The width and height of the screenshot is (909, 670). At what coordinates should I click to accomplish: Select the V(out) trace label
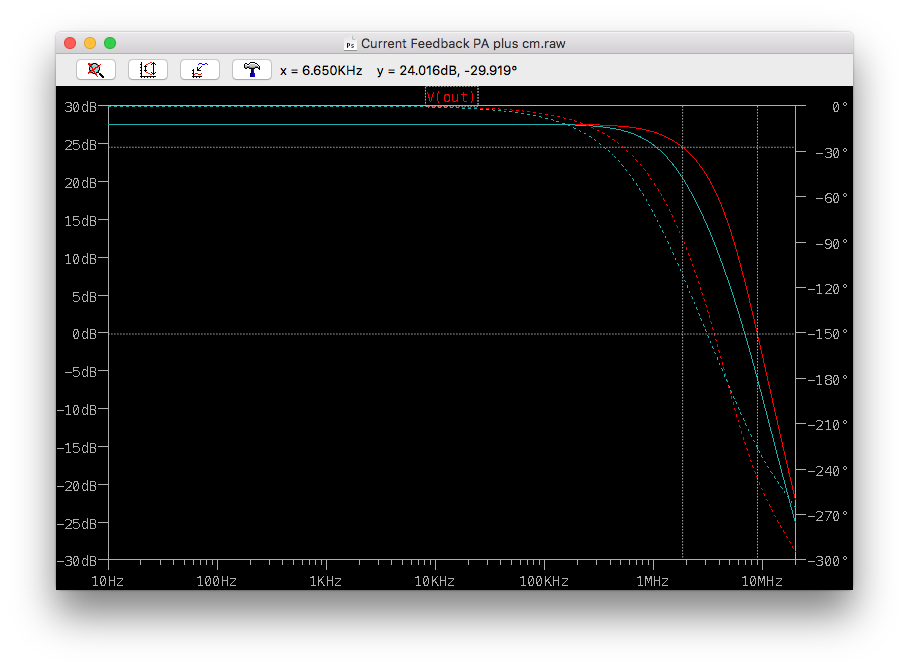click(451, 97)
